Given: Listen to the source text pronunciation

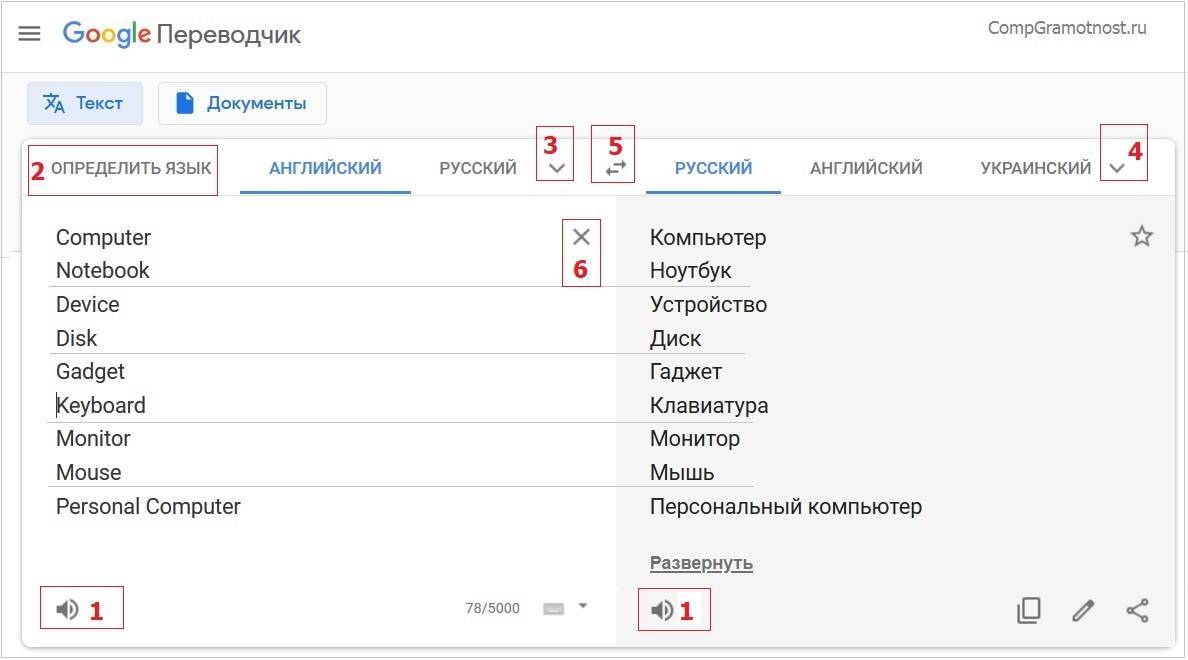Looking at the screenshot, I should (x=67, y=609).
